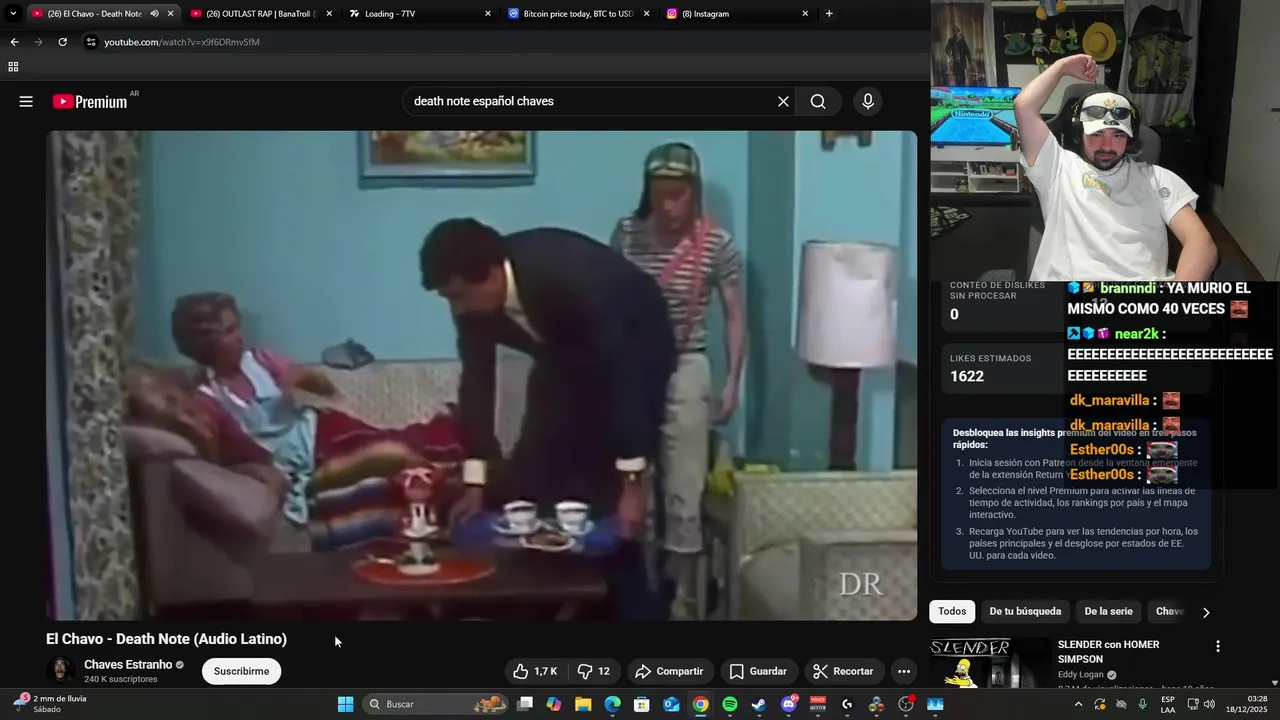The width and height of the screenshot is (1280, 720).
Task: Subscribe using the Suscribirme button
Action: (241, 671)
